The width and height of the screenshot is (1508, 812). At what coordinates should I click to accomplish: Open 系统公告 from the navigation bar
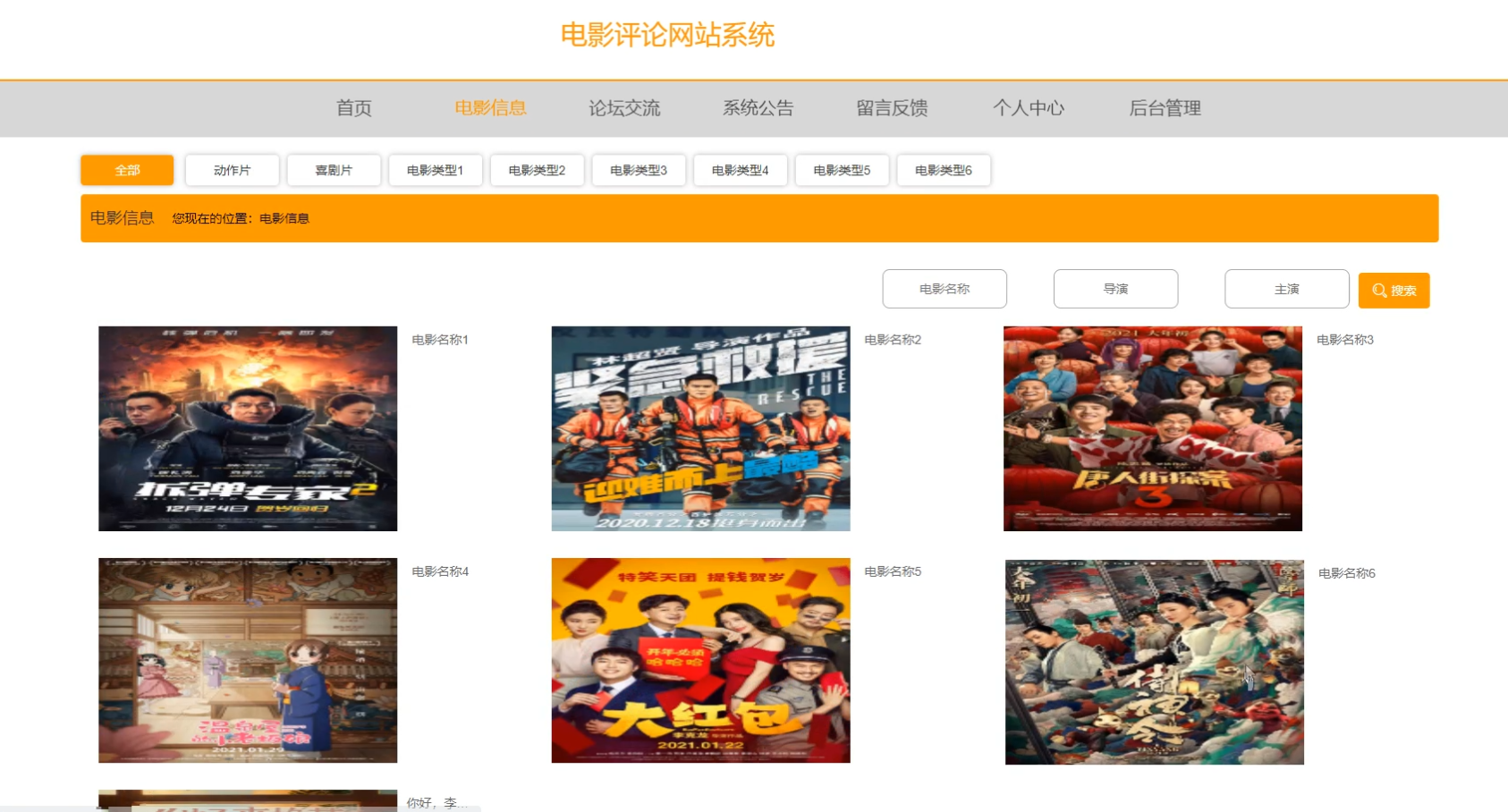758,108
